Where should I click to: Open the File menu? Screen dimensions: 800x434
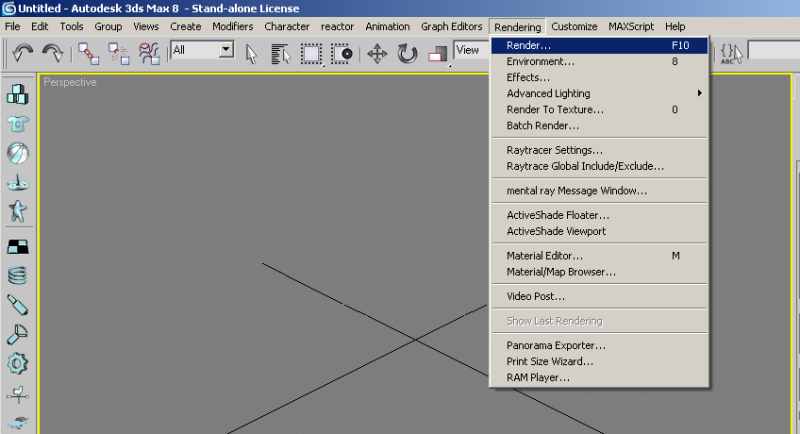12,27
